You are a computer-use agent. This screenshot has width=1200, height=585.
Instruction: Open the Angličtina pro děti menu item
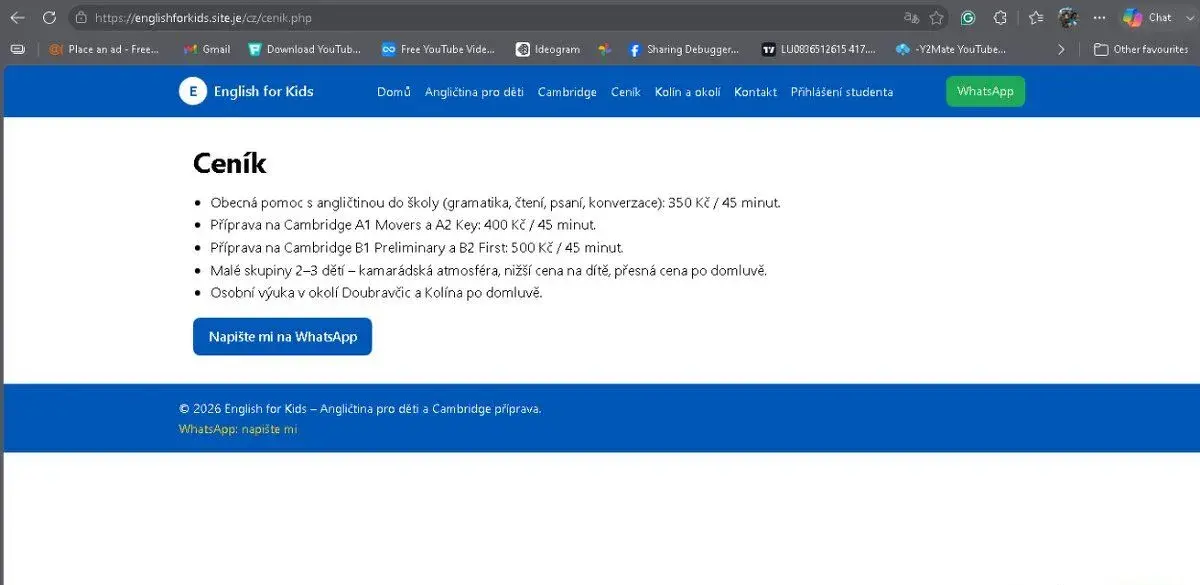(x=474, y=92)
